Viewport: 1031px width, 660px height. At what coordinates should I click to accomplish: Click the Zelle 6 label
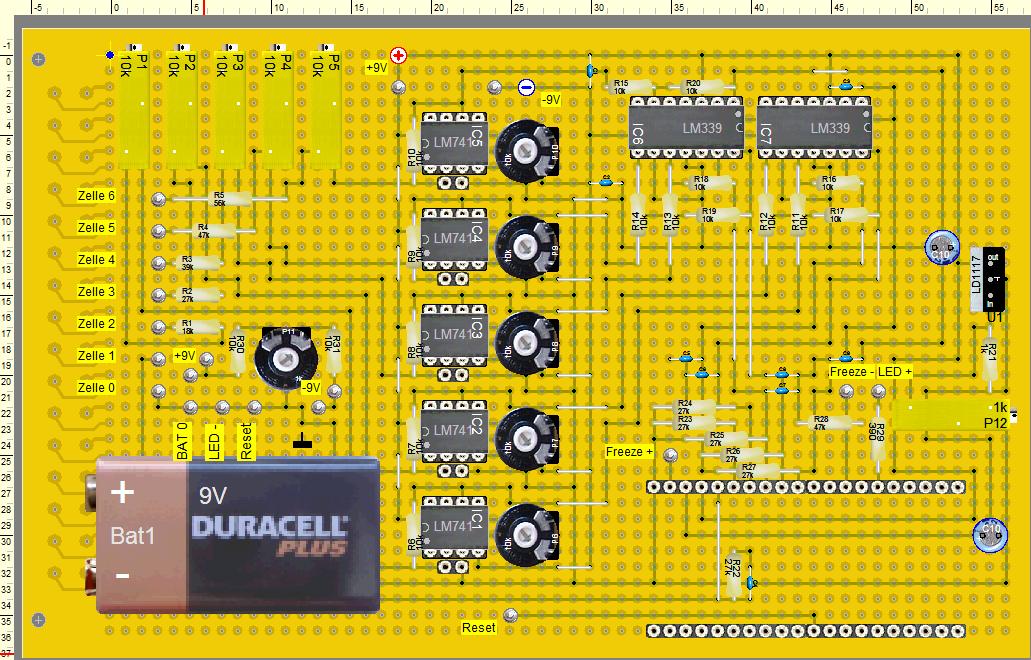[x=97, y=196]
